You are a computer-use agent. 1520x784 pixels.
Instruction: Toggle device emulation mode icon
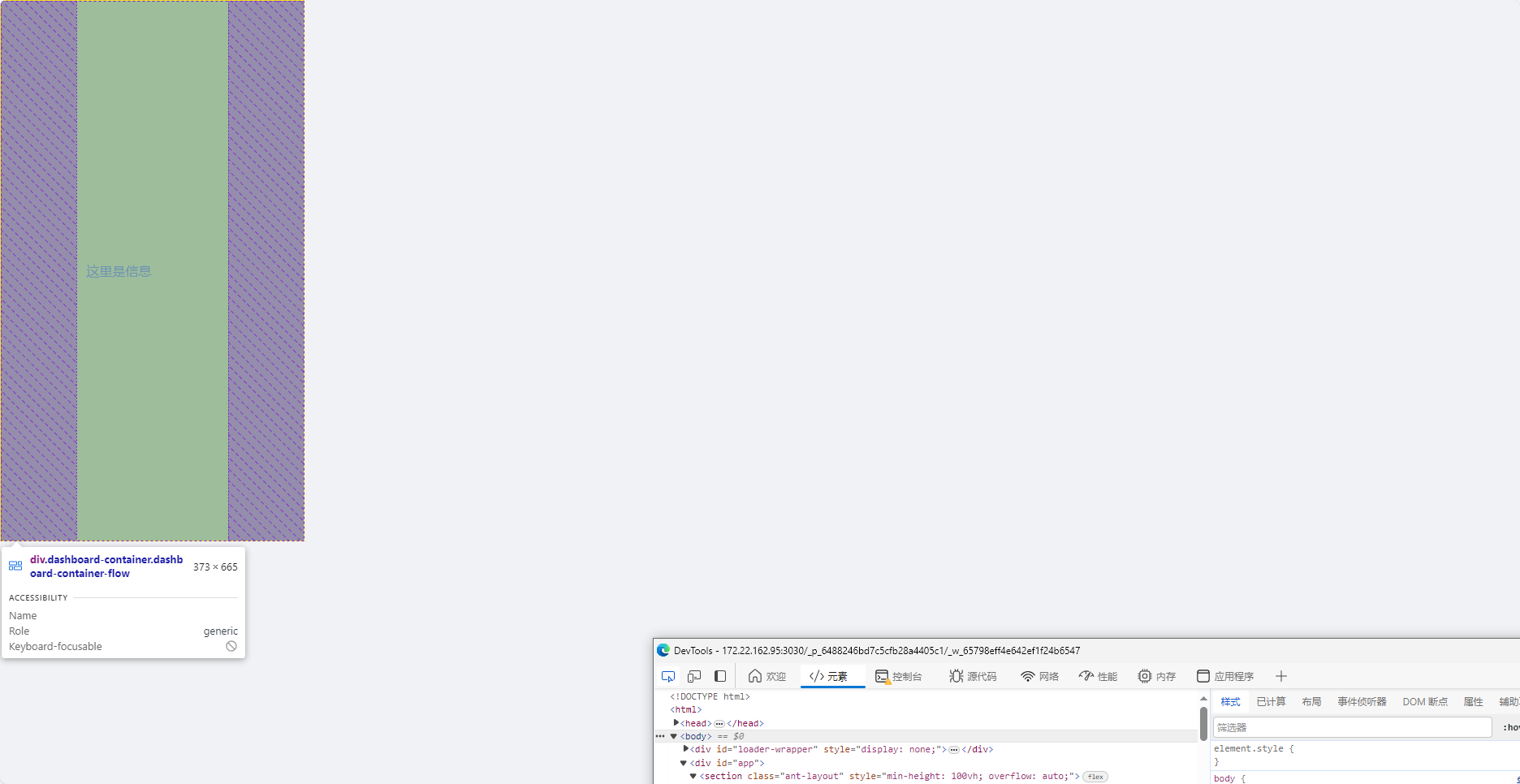tap(694, 676)
